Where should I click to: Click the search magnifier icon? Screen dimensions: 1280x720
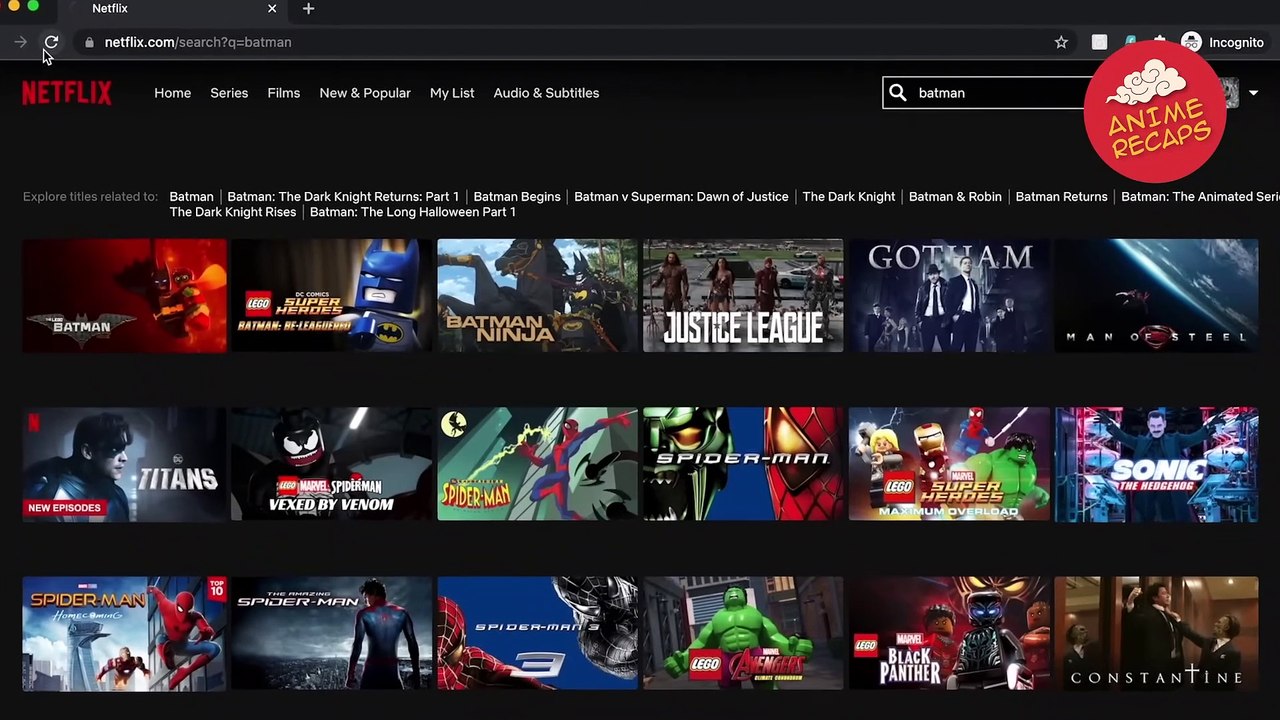(898, 93)
